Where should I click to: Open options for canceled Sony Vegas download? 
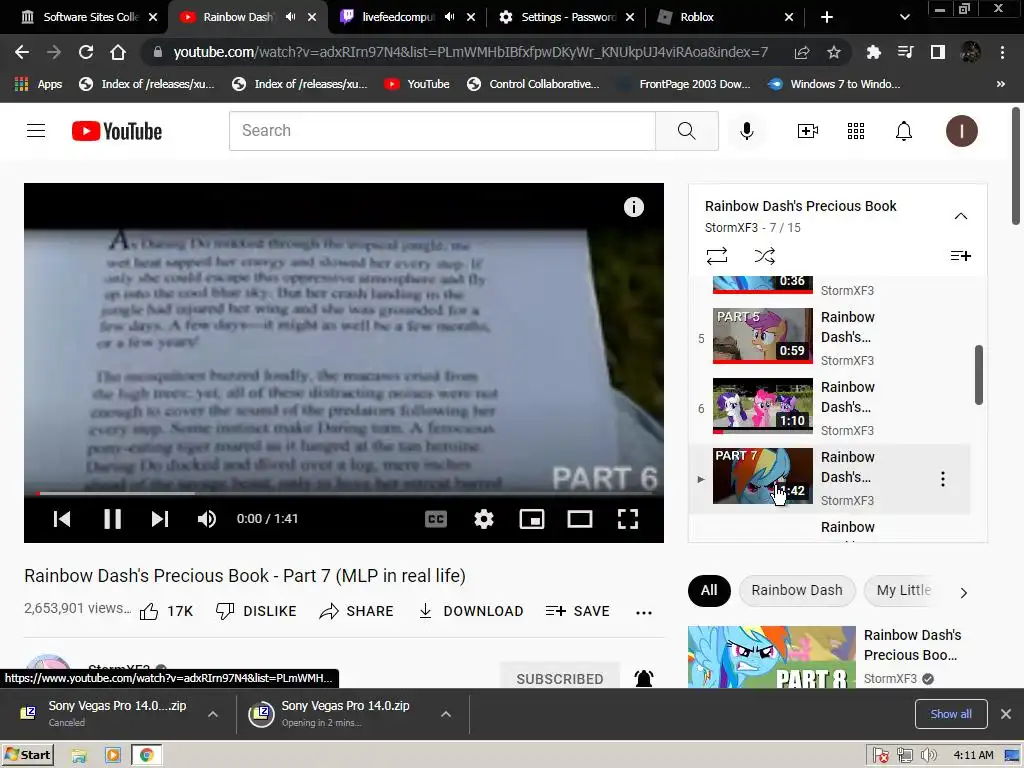point(213,714)
